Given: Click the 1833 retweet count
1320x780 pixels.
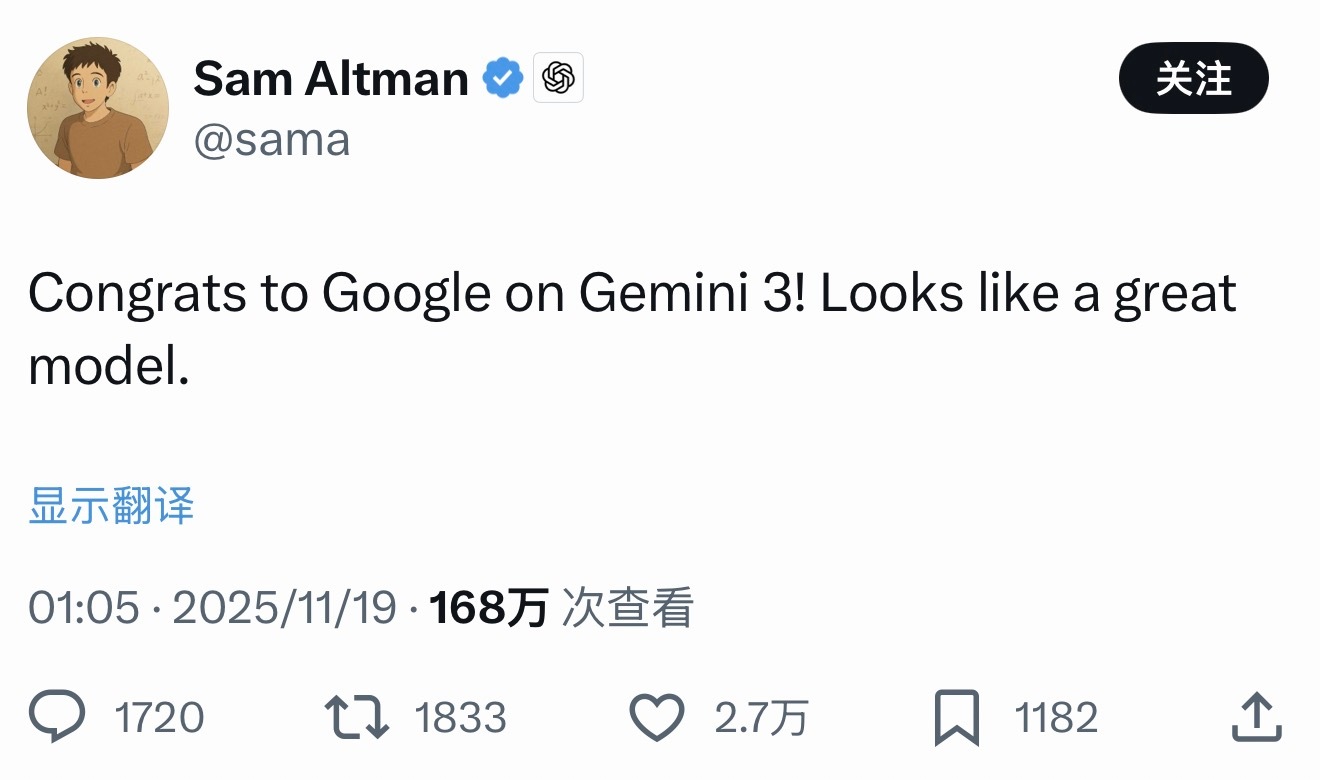Looking at the screenshot, I should [x=460, y=718].
